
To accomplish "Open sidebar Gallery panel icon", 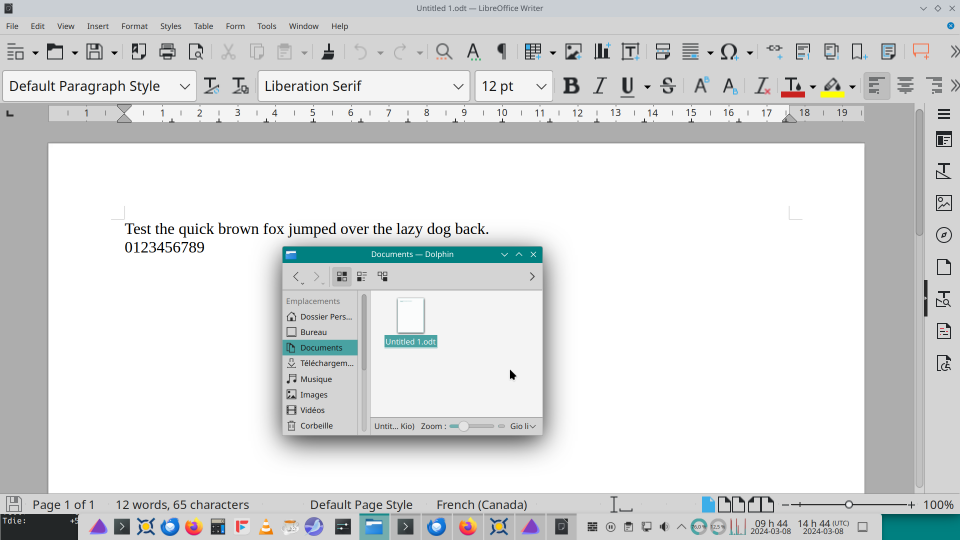I will click(944, 203).
